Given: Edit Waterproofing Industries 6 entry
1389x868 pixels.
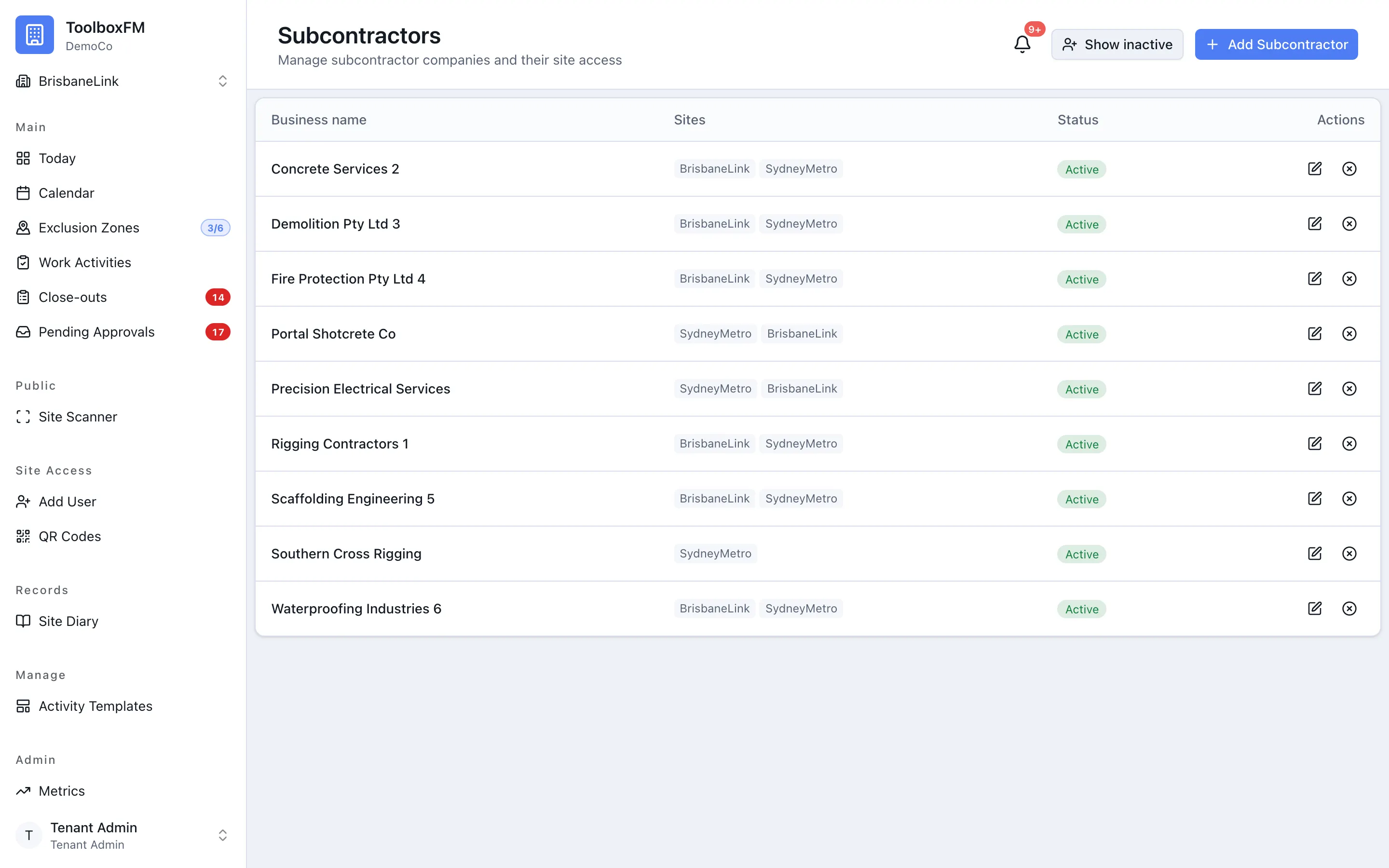Looking at the screenshot, I should point(1314,609).
